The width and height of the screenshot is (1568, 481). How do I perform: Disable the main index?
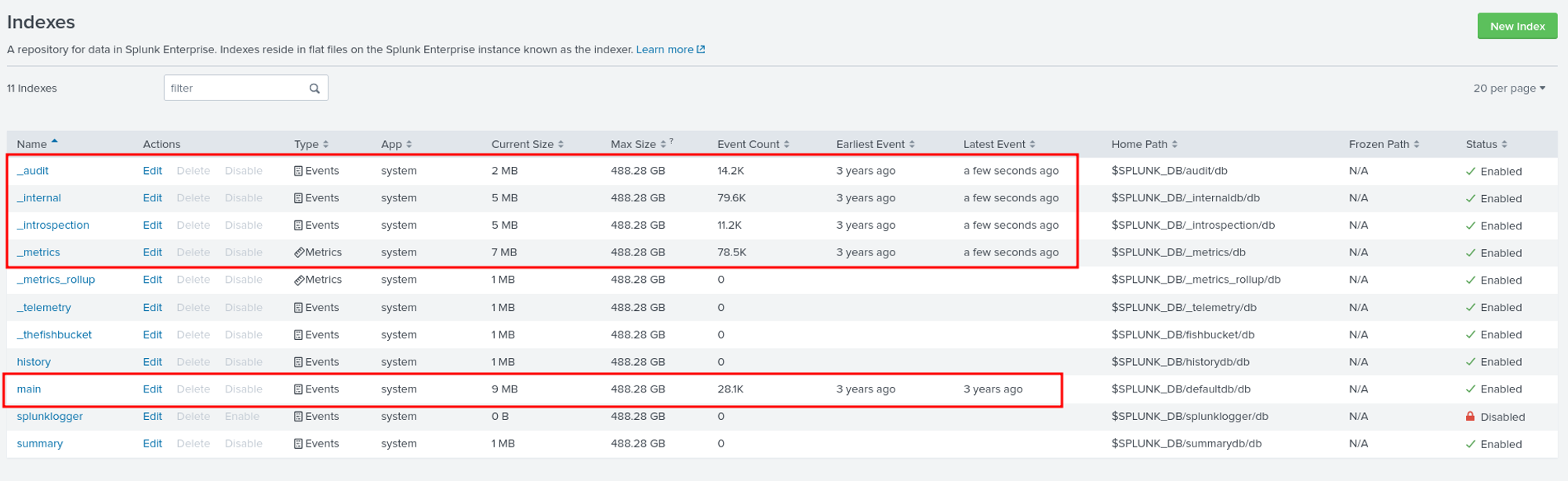(x=243, y=389)
